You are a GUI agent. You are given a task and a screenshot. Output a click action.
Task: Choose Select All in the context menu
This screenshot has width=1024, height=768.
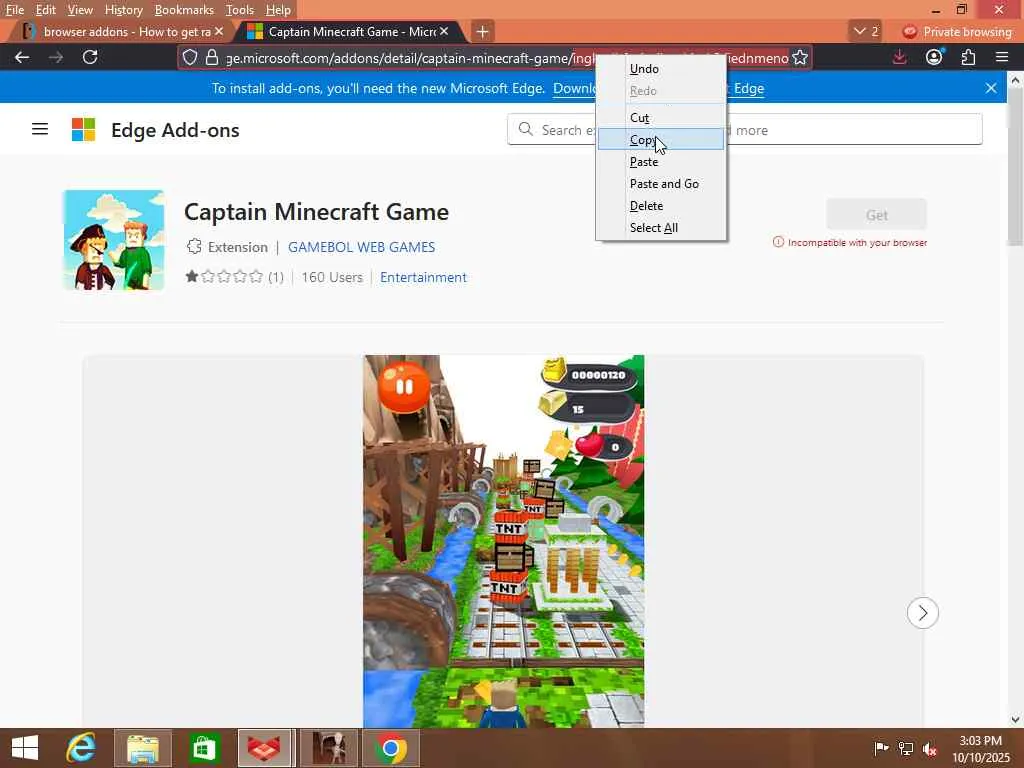pyautogui.click(x=661, y=227)
